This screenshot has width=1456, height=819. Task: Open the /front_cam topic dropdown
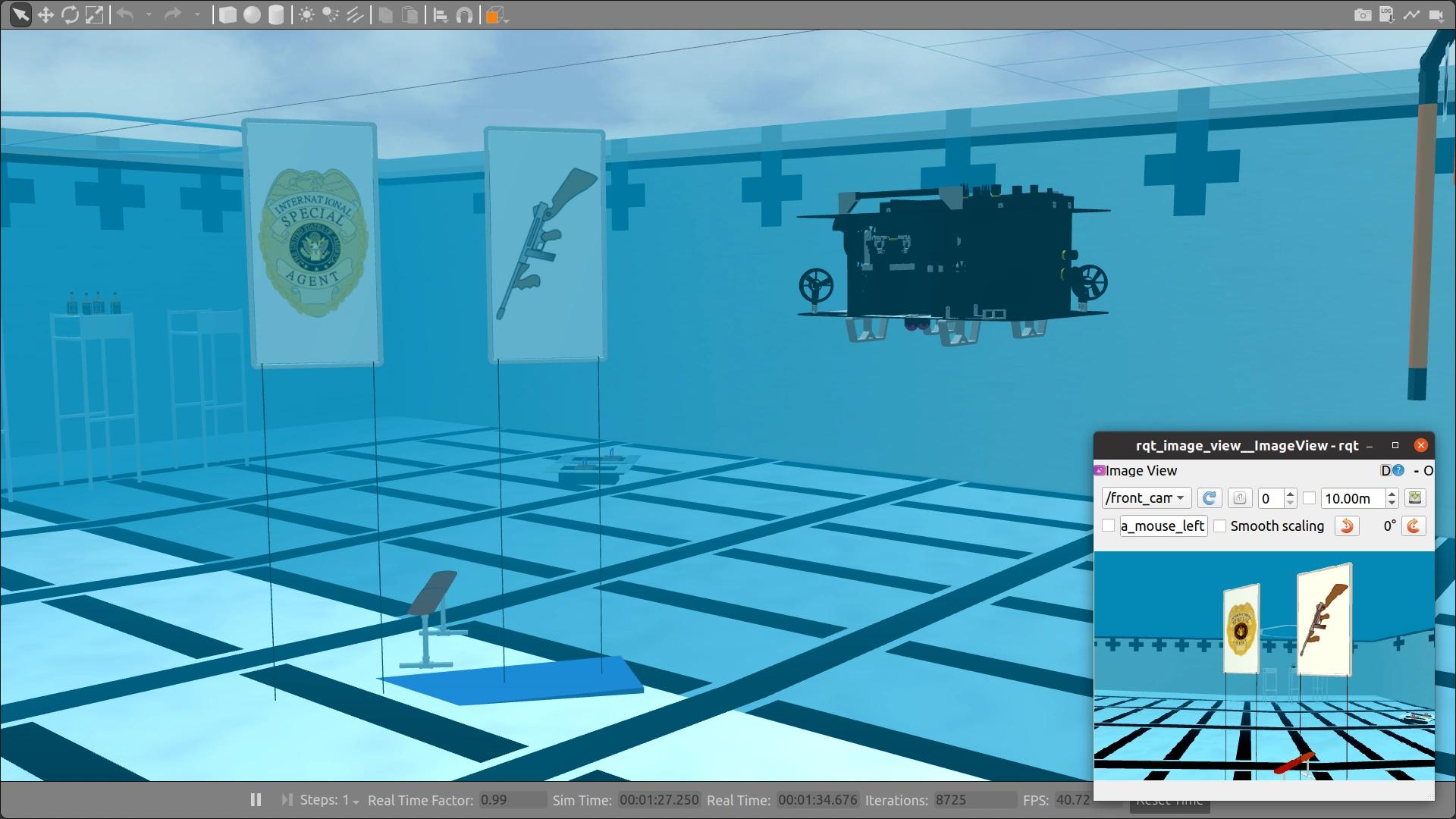tap(1146, 498)
